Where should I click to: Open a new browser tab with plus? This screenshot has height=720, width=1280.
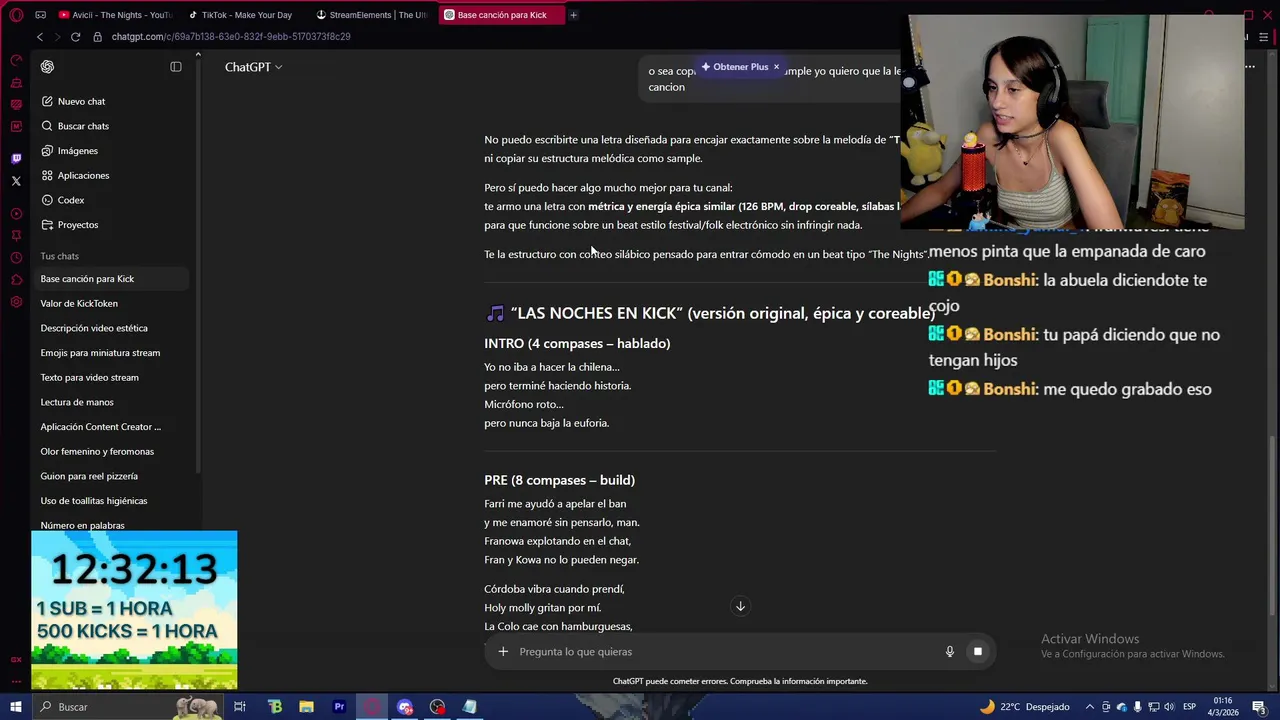click(573, 15)
